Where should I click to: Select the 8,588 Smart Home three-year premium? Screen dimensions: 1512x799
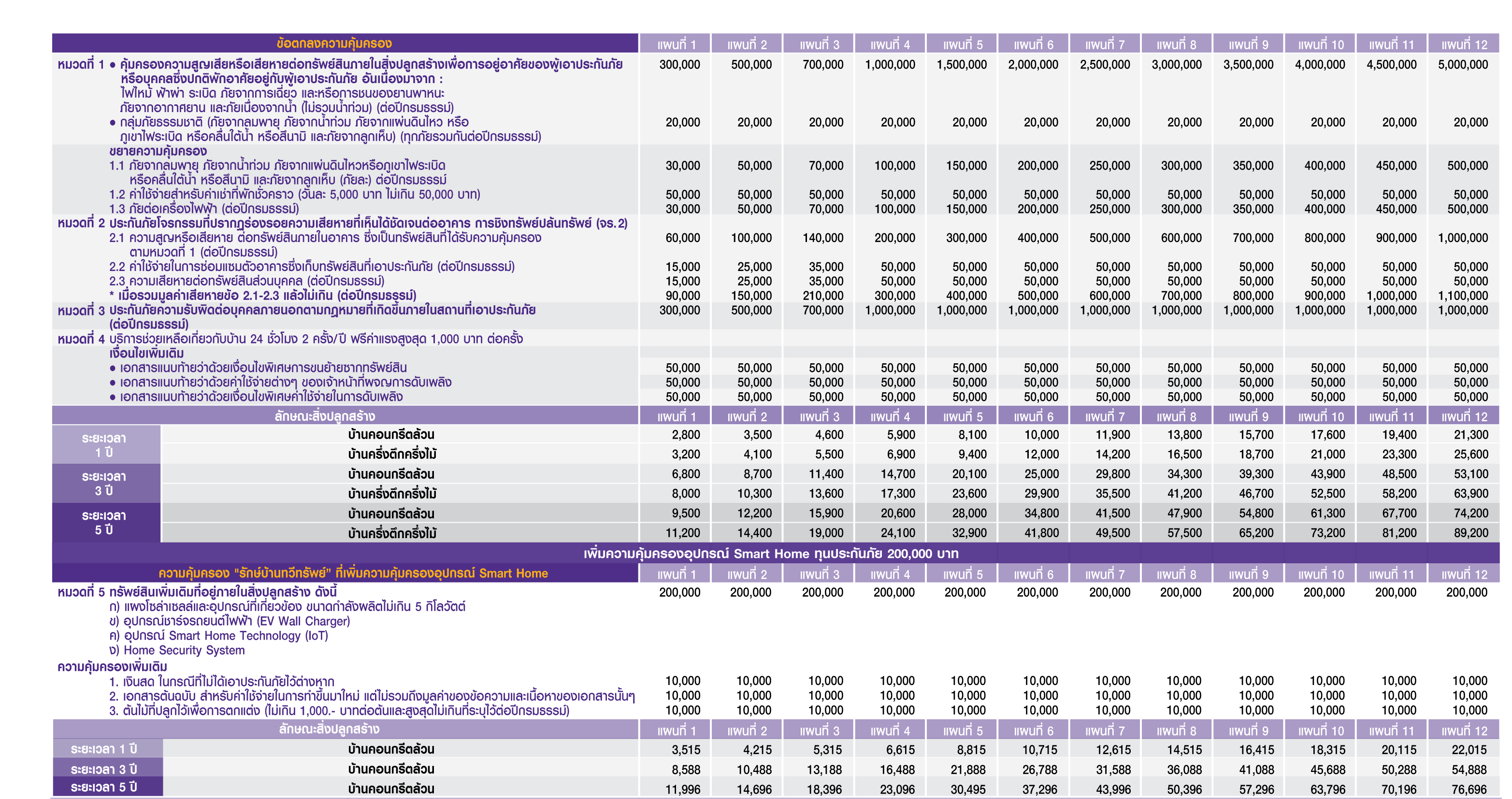tap(686, 770)
